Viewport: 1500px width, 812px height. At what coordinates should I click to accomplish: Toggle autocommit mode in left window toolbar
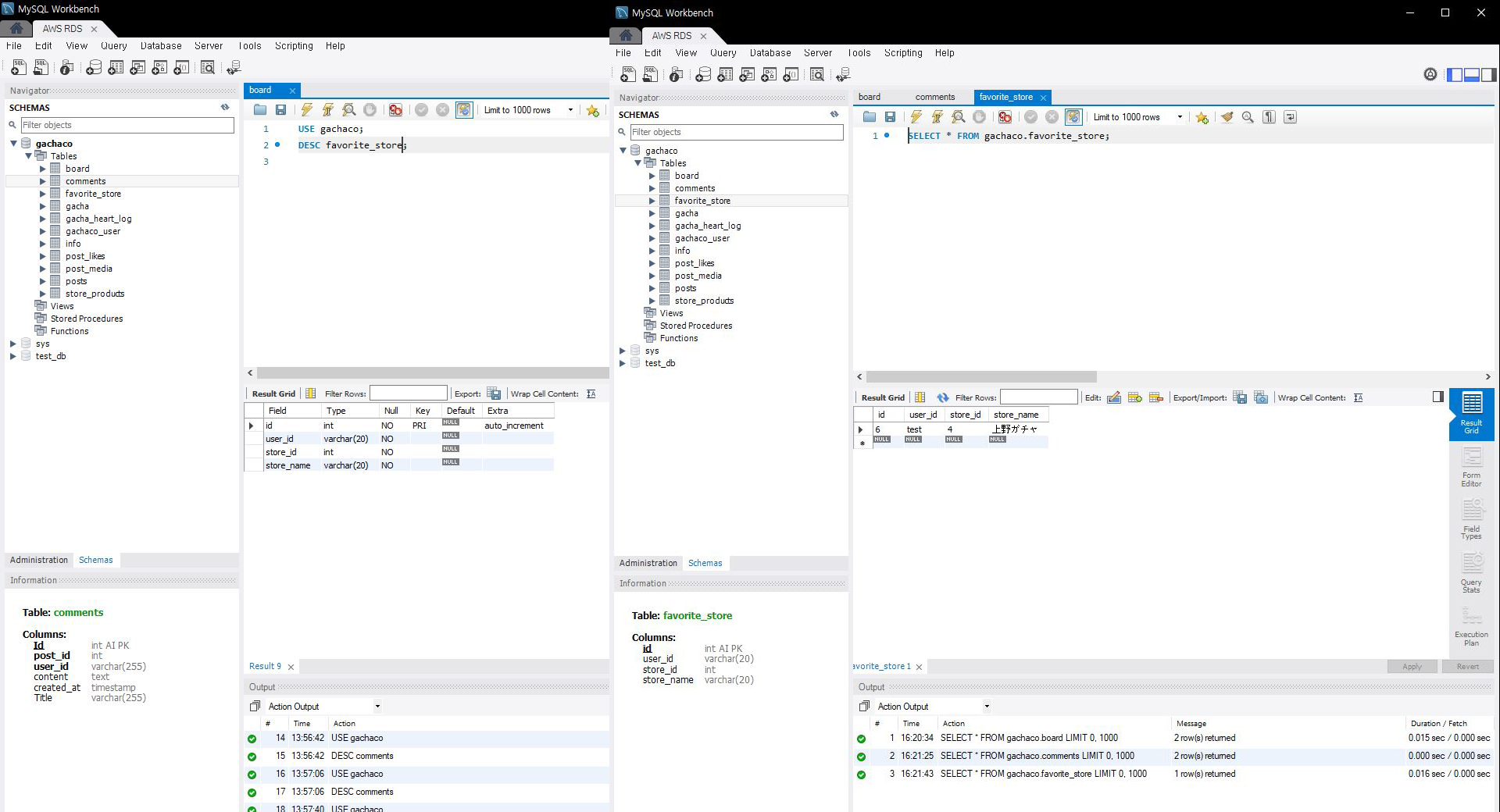pyautogui.click(x=464, y=110)
